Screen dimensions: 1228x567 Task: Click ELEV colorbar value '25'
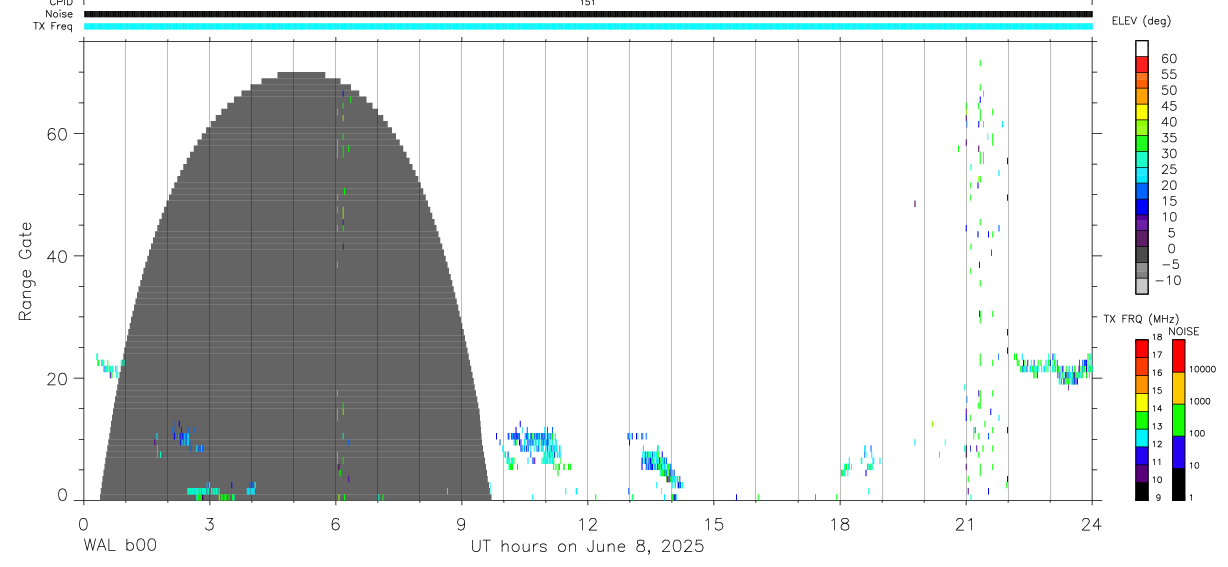pyautogui.click(x=1168, y=170)
